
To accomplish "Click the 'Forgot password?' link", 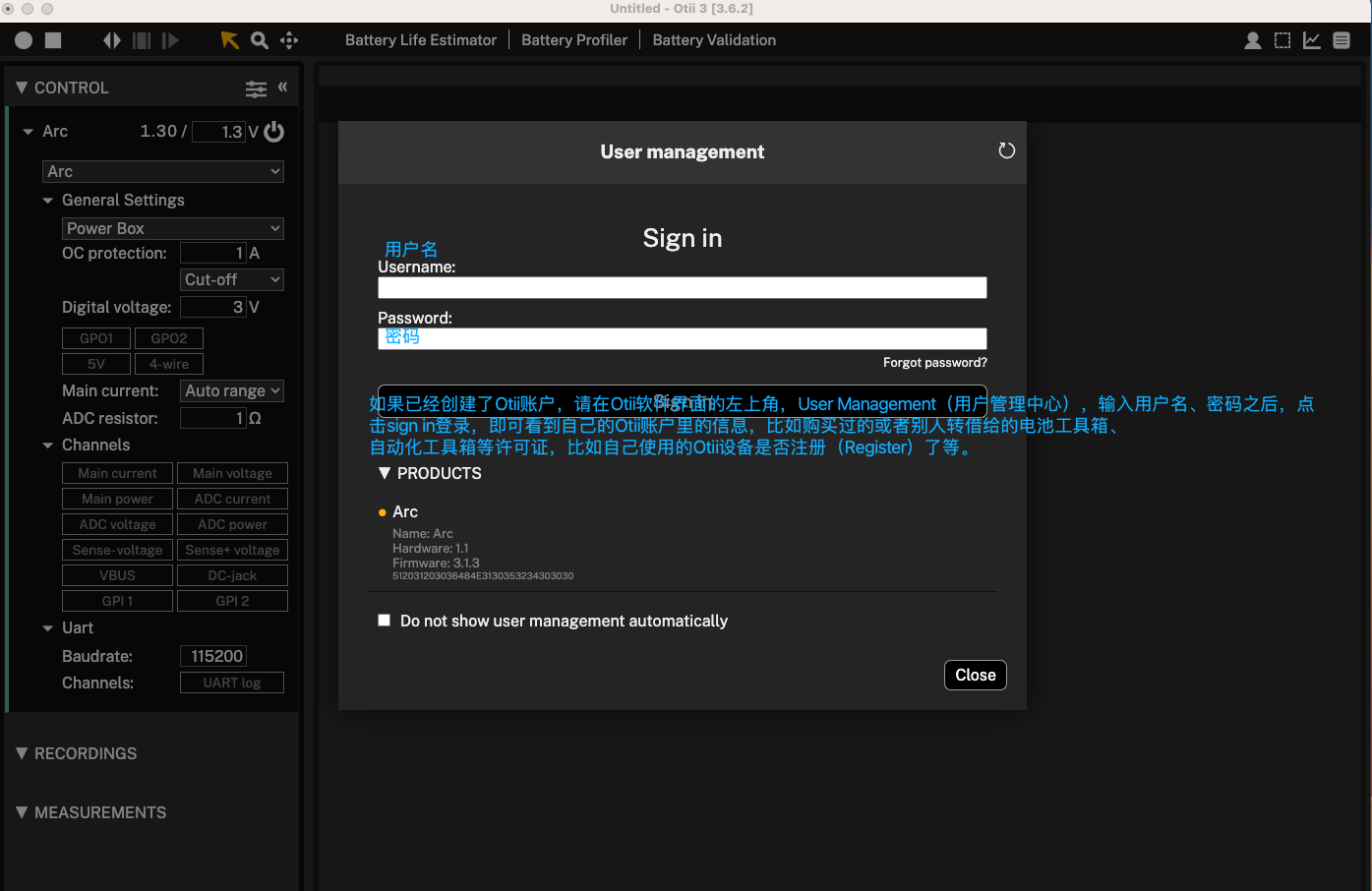I will 934,363.
